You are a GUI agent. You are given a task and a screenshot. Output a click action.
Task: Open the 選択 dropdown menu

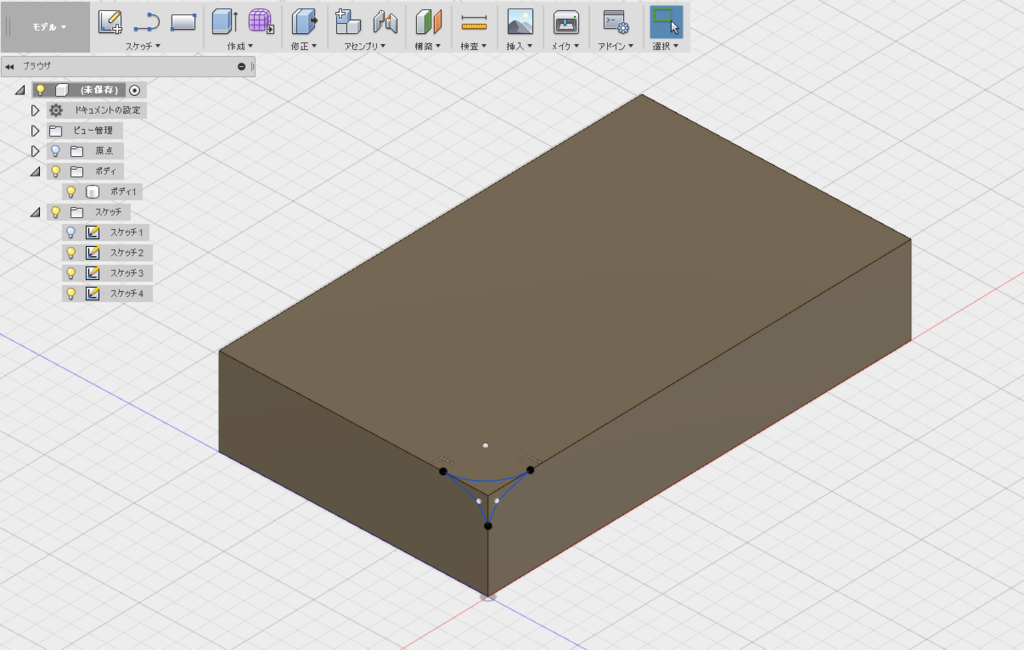(665, 46)
